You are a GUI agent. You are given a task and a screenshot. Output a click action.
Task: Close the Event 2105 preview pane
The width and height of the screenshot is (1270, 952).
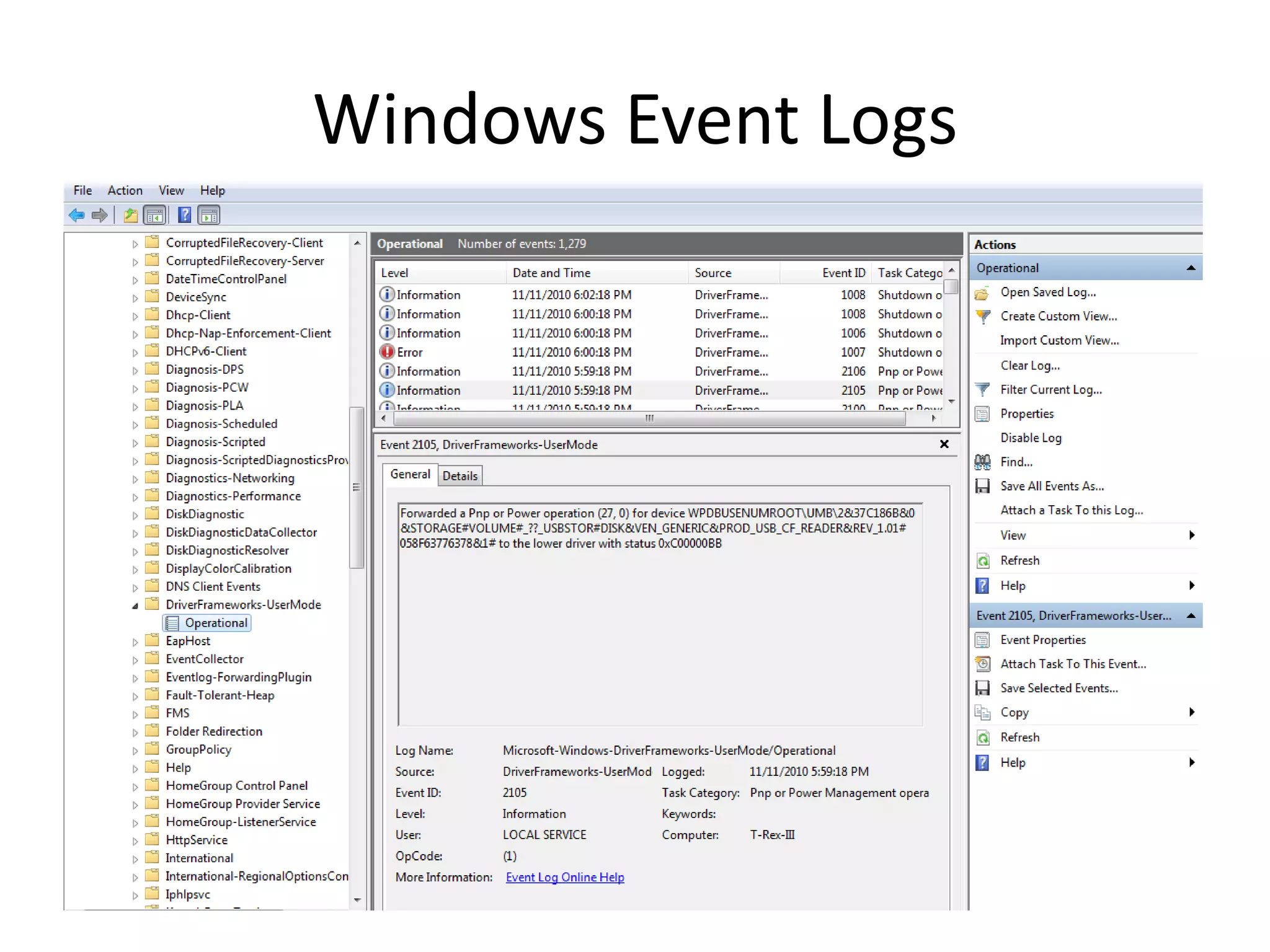point(944,444)
